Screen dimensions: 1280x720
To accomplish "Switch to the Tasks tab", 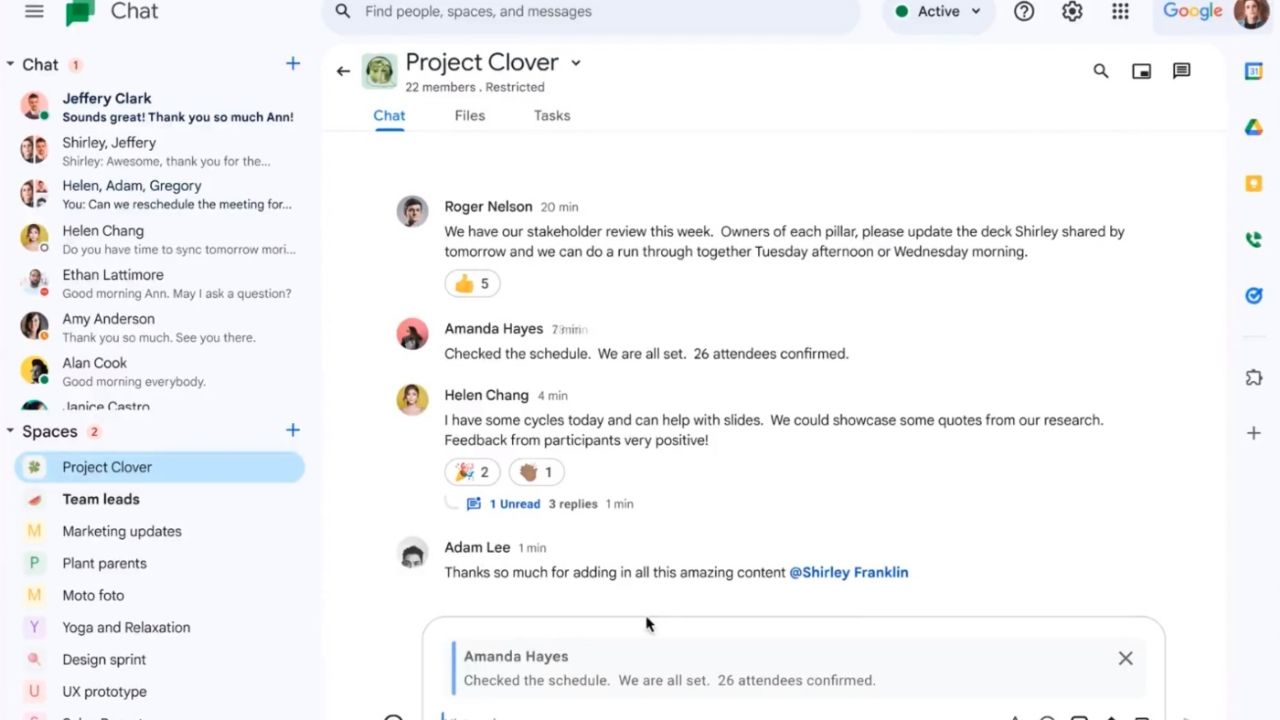I will click(x=551, y=116).
